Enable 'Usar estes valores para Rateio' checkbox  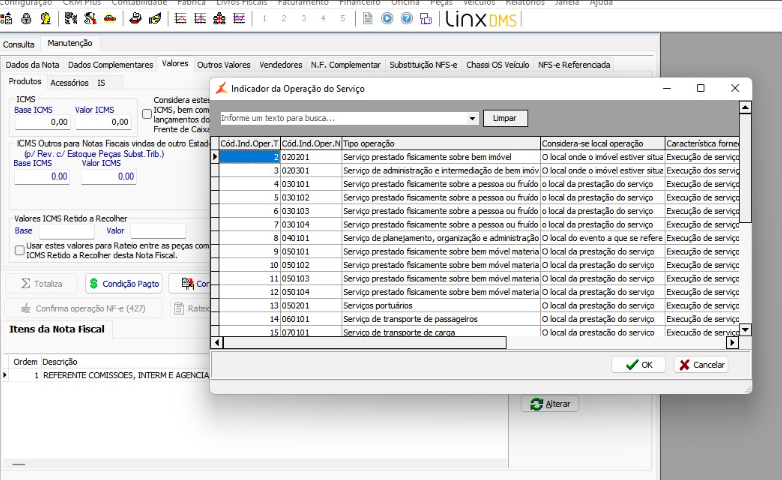coord(19,250)
